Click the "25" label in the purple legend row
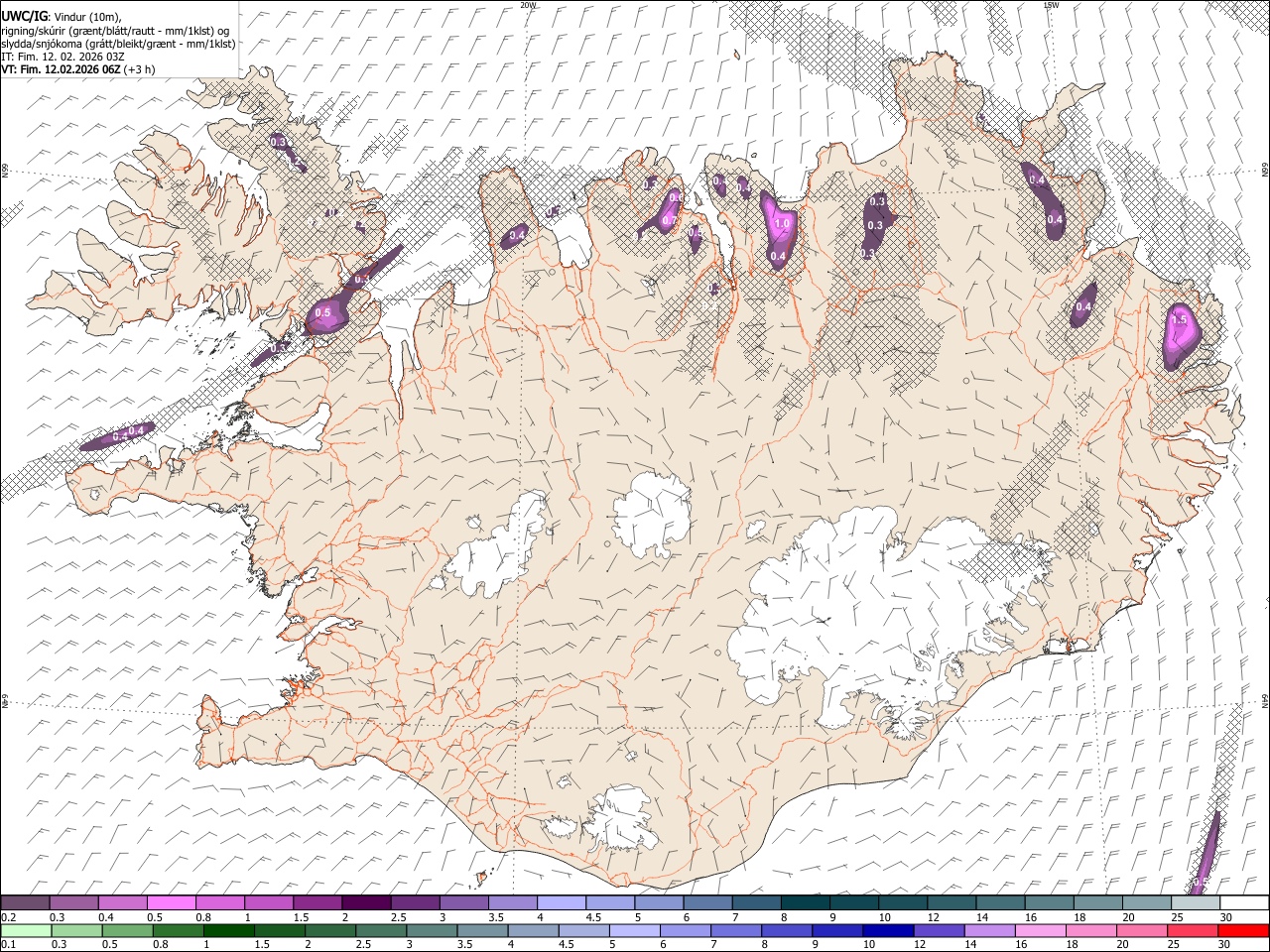Screen dimensions: 1270x952 tap(1177, 917)
